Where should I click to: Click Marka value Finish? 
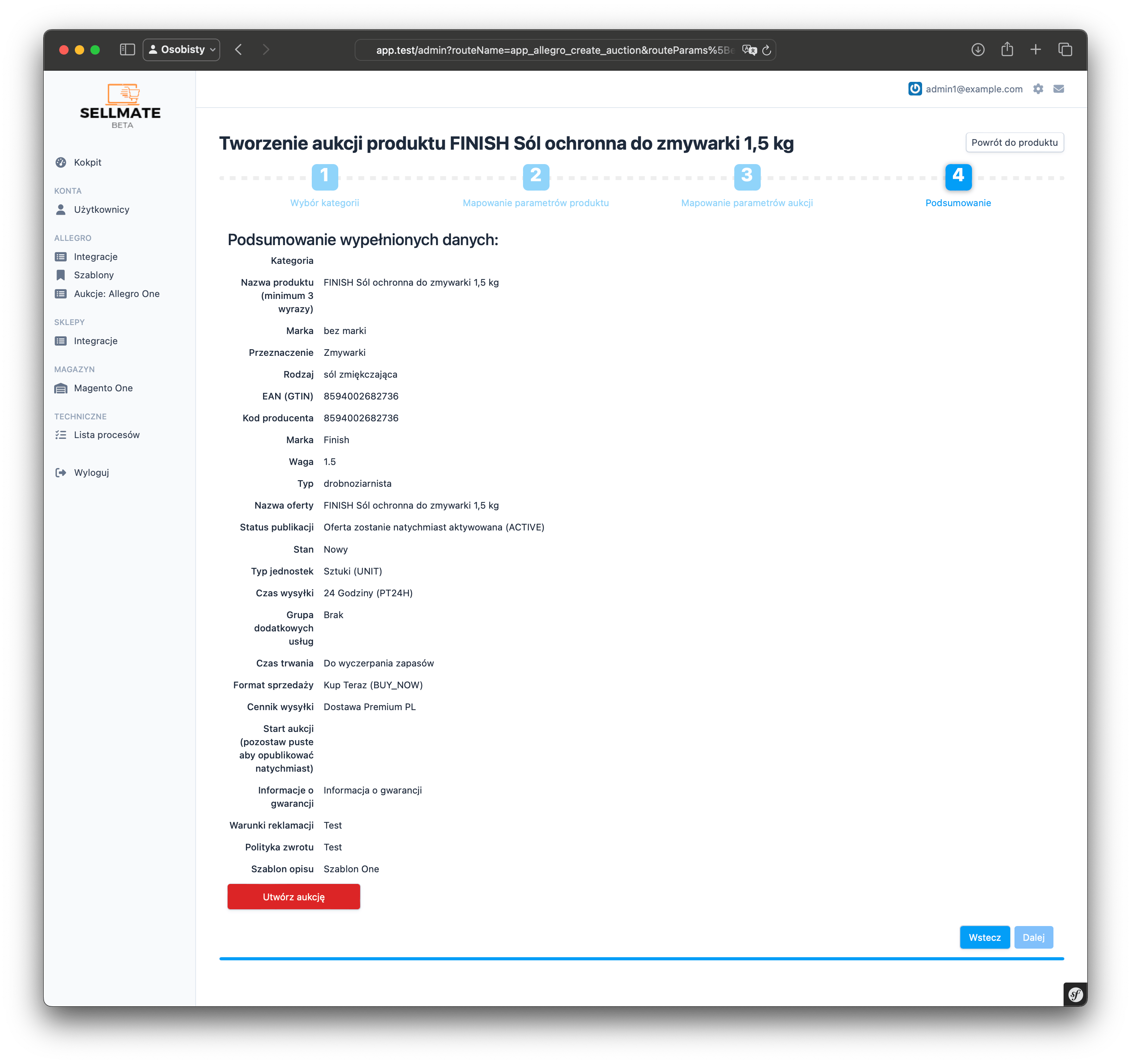point(337,440)
